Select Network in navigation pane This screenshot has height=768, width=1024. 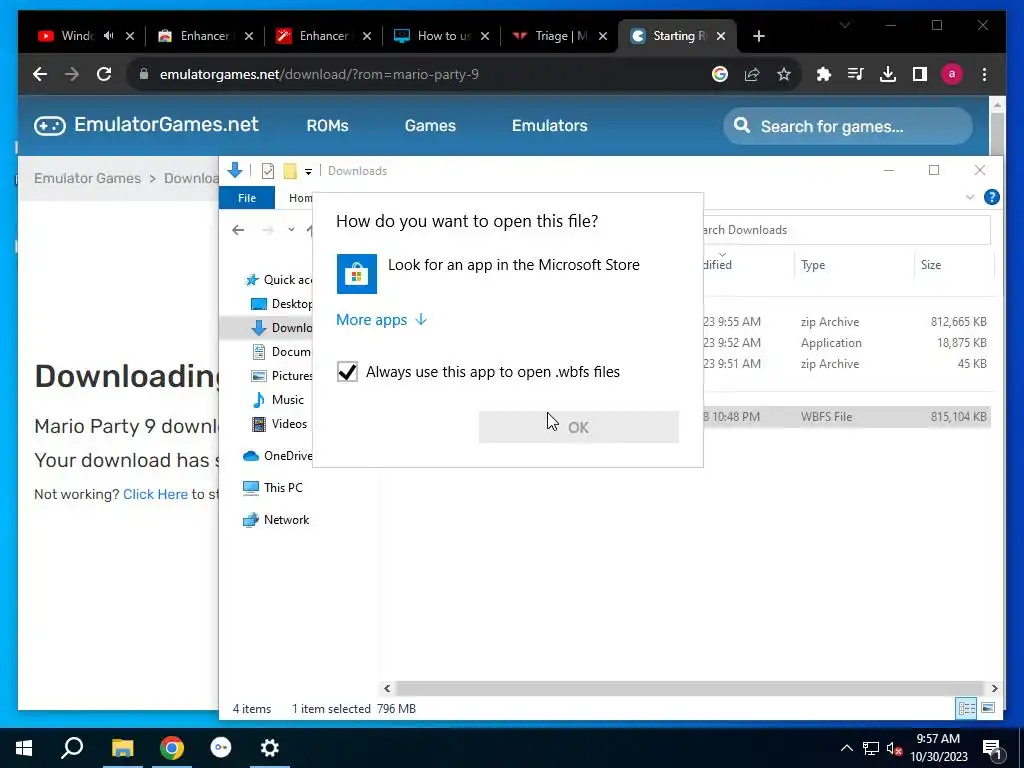click(276, 520)
